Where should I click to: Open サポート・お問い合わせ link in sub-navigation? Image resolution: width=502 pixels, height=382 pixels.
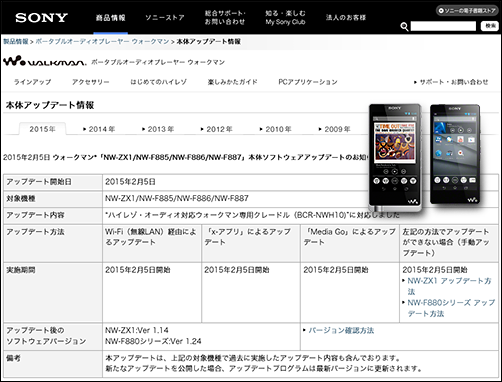451,82
